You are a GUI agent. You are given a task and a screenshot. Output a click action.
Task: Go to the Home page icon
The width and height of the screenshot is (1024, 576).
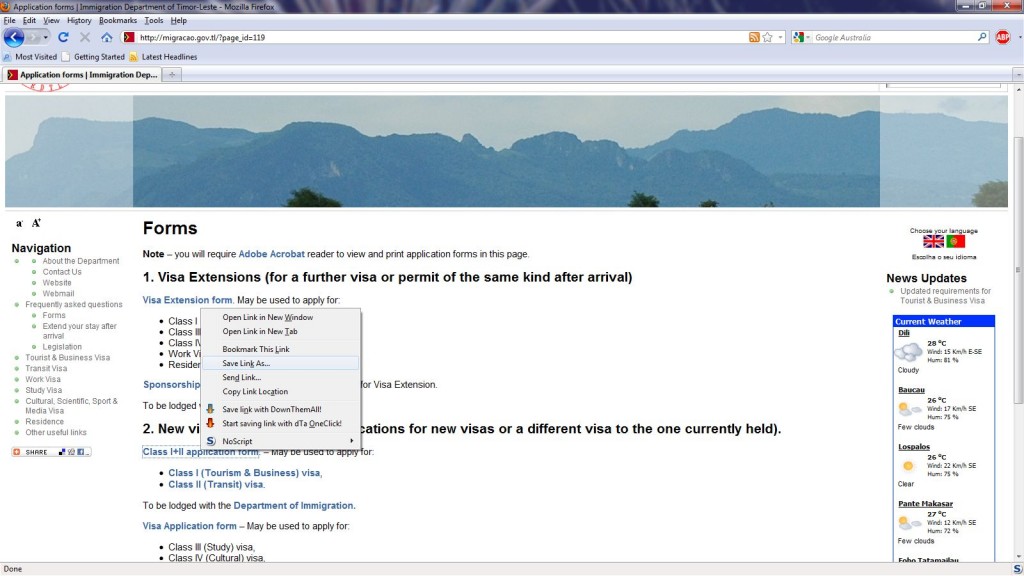pos(106,37)
